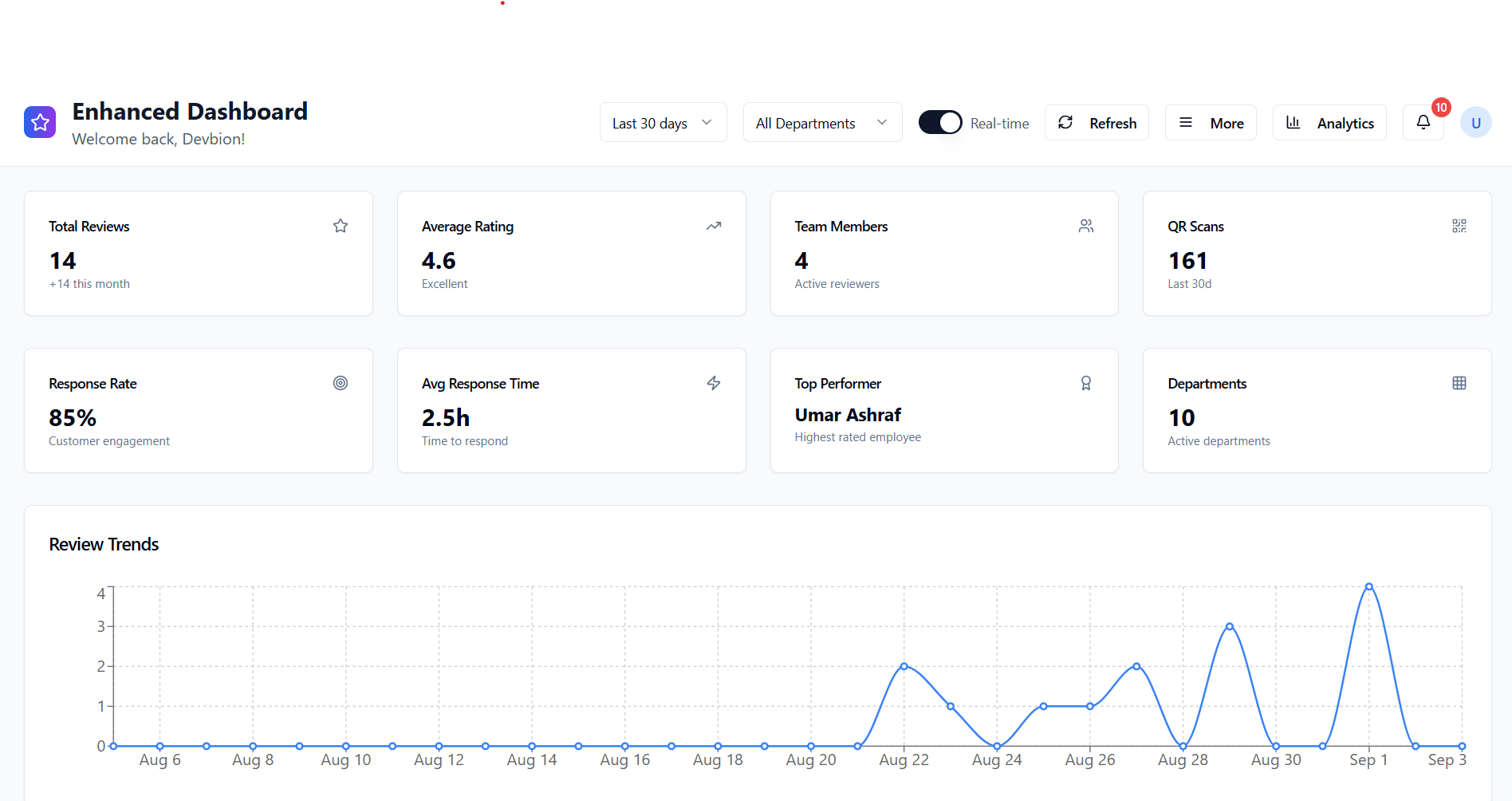Open the All Departments dropdown
1512x801 pixels.
pyautogui.click(x=822, y=123)
